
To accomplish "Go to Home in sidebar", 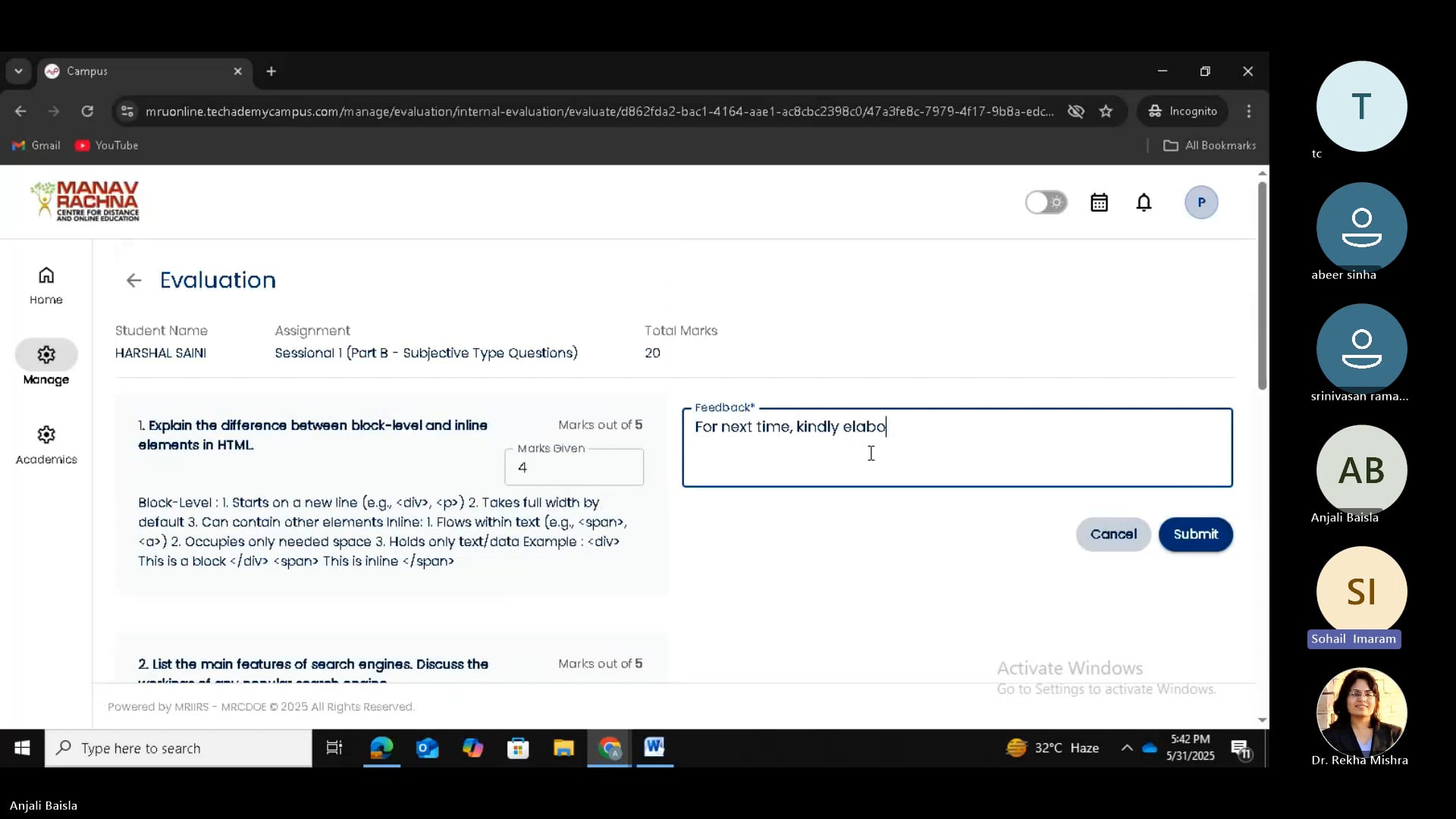I will [46, 285].
